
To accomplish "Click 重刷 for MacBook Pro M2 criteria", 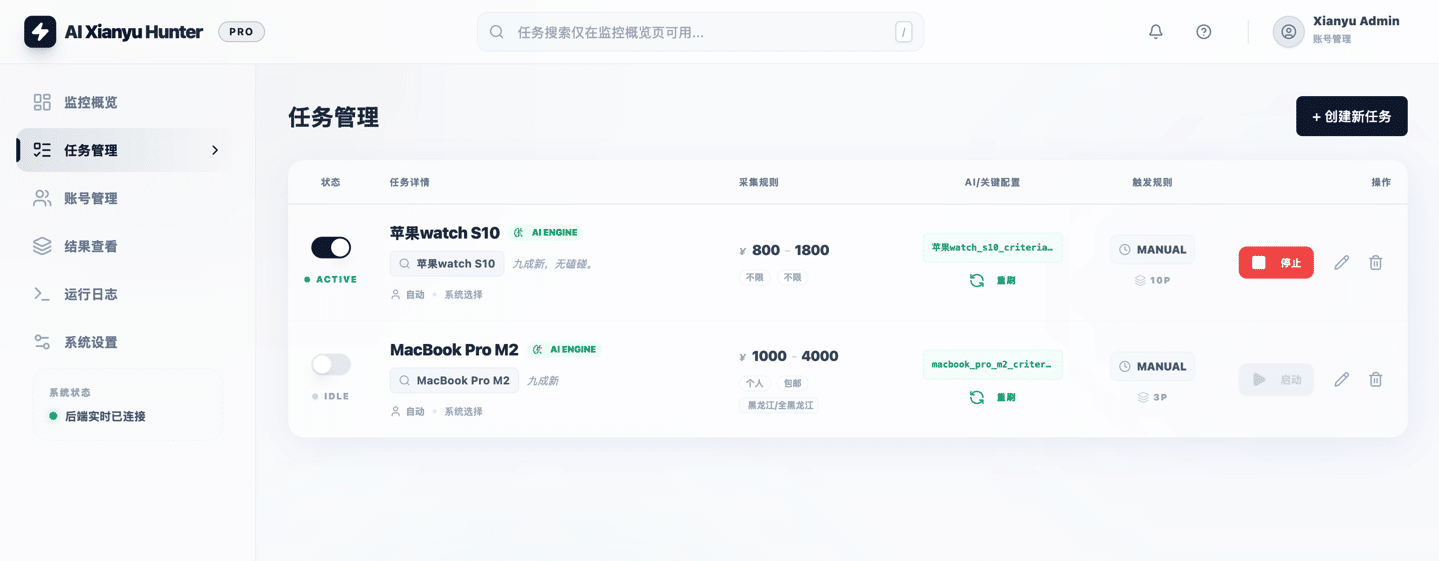I will pyautogui.click(x=1006, y=398).
